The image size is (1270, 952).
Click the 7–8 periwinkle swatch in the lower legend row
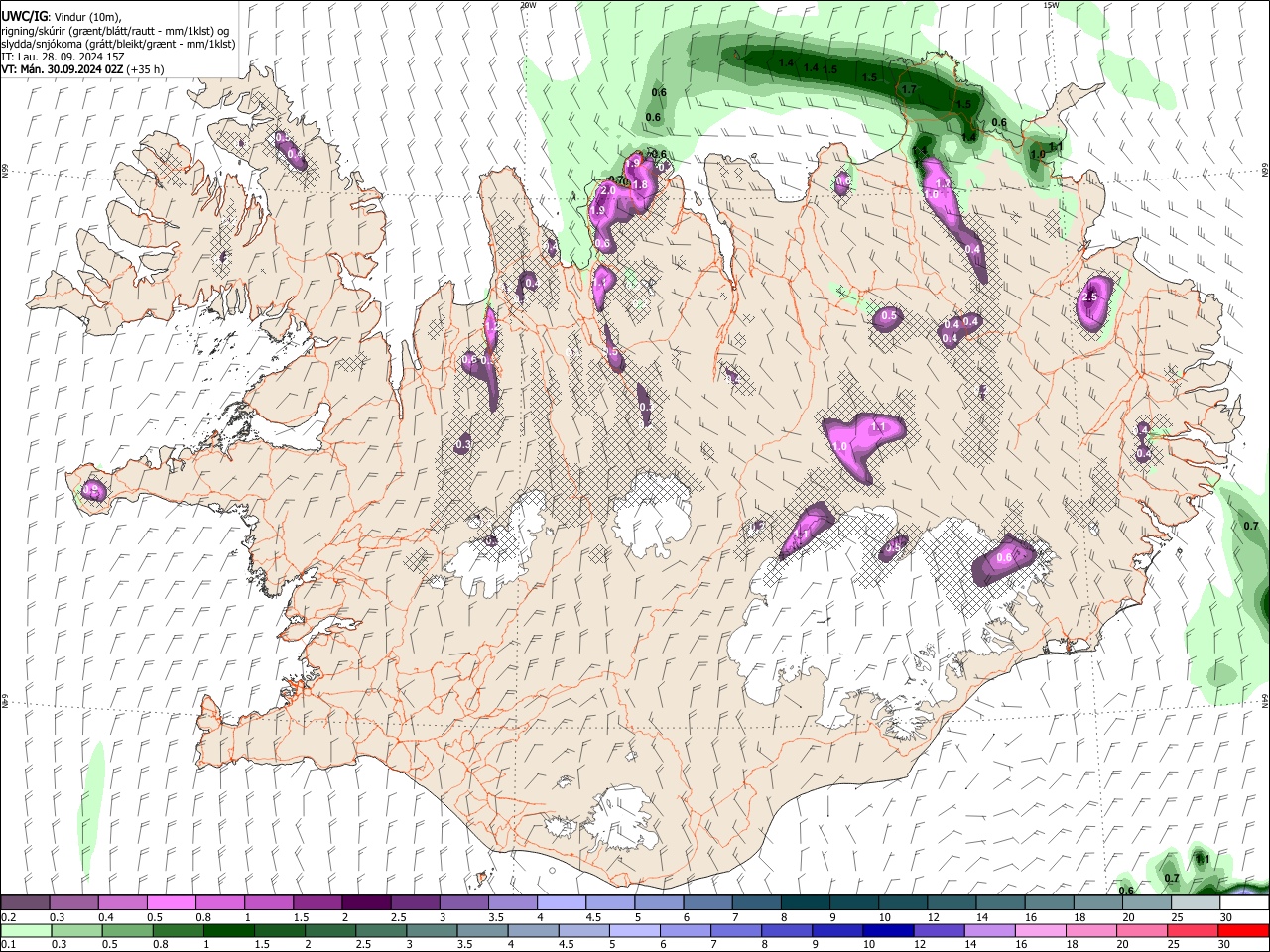point(738,930)
